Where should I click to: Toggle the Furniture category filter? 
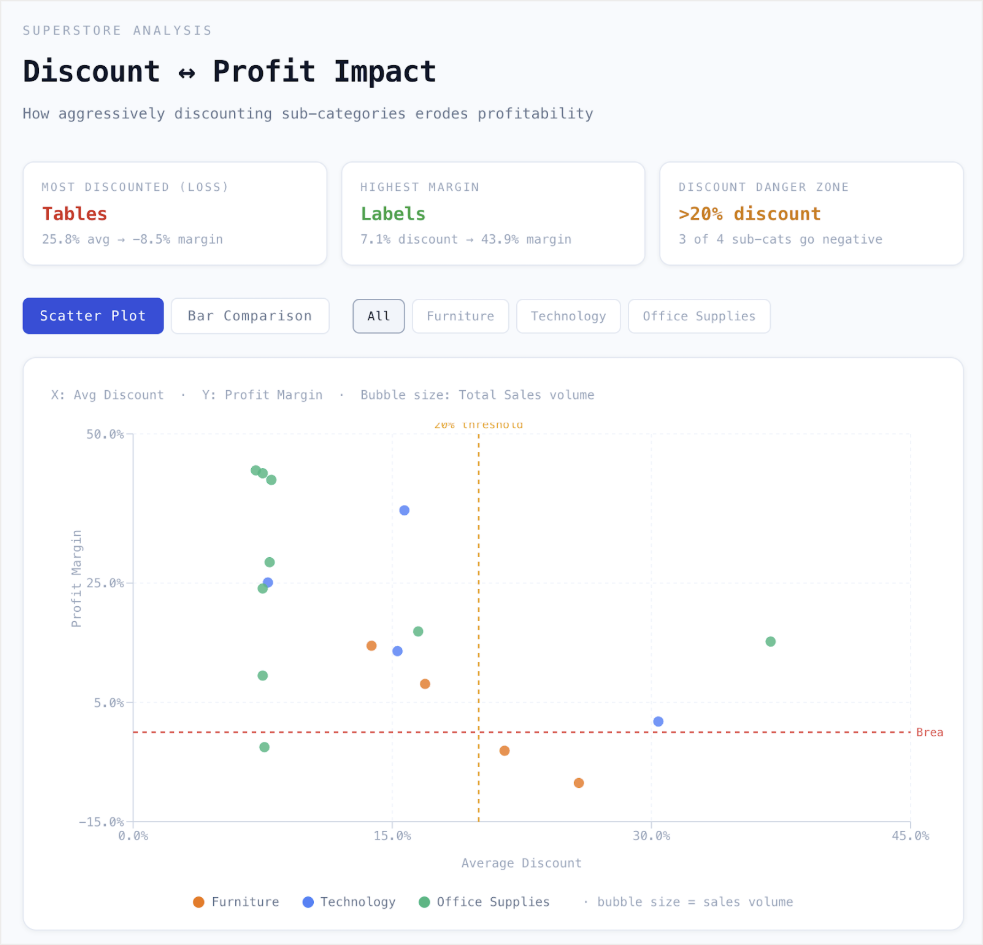coord(460,316)
